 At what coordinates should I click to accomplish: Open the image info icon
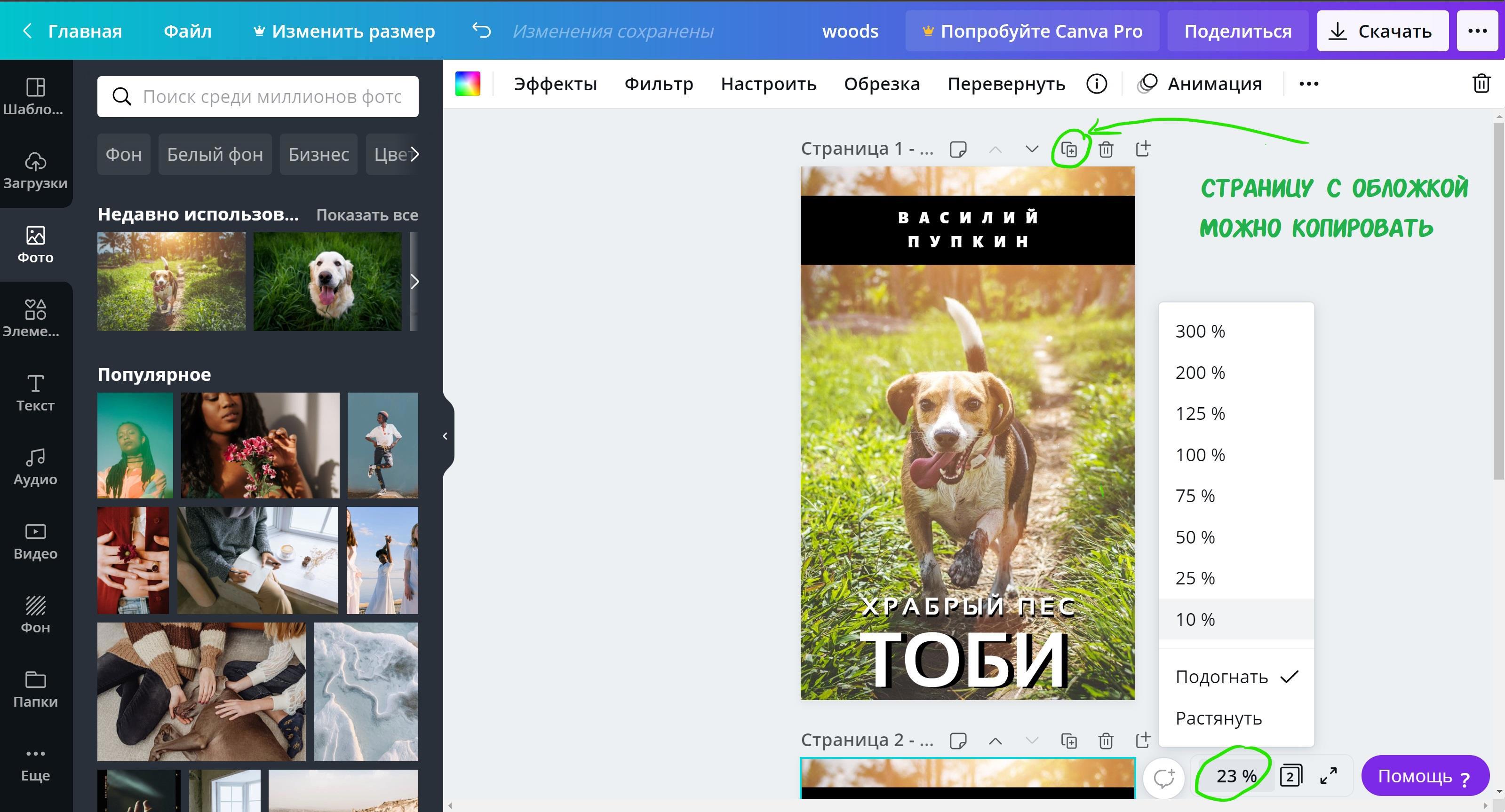pos(1096,84)
